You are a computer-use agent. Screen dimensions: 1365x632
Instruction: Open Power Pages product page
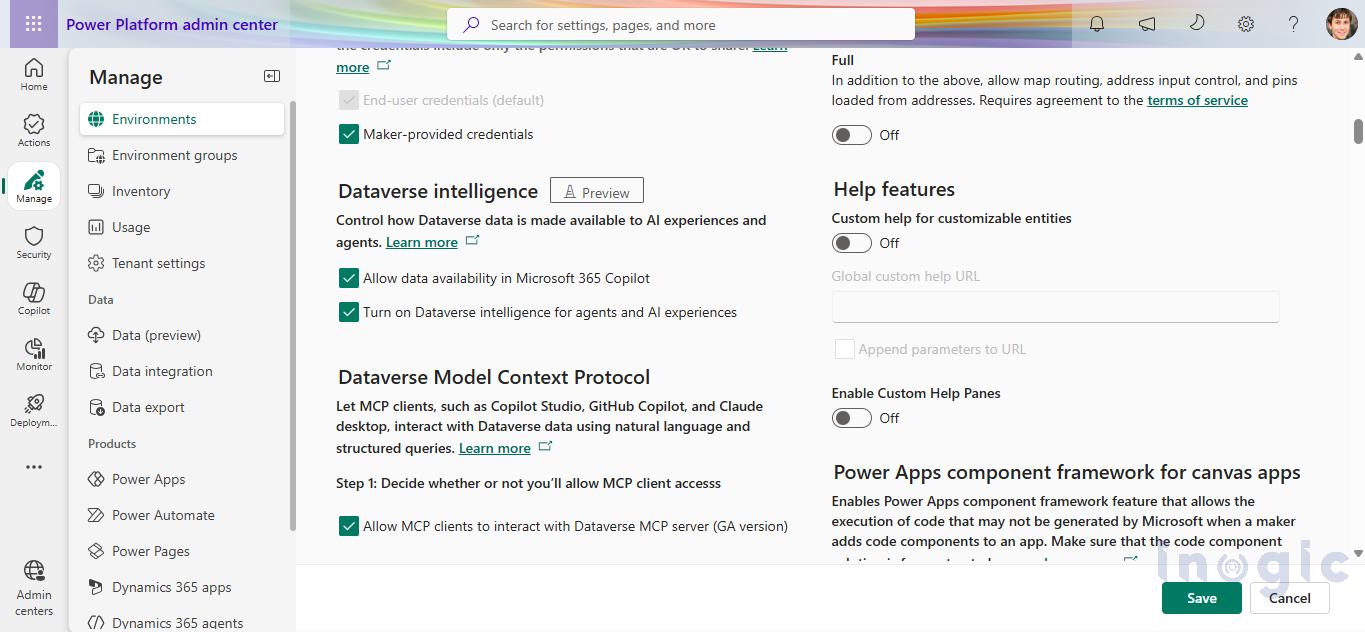point(182,551)
